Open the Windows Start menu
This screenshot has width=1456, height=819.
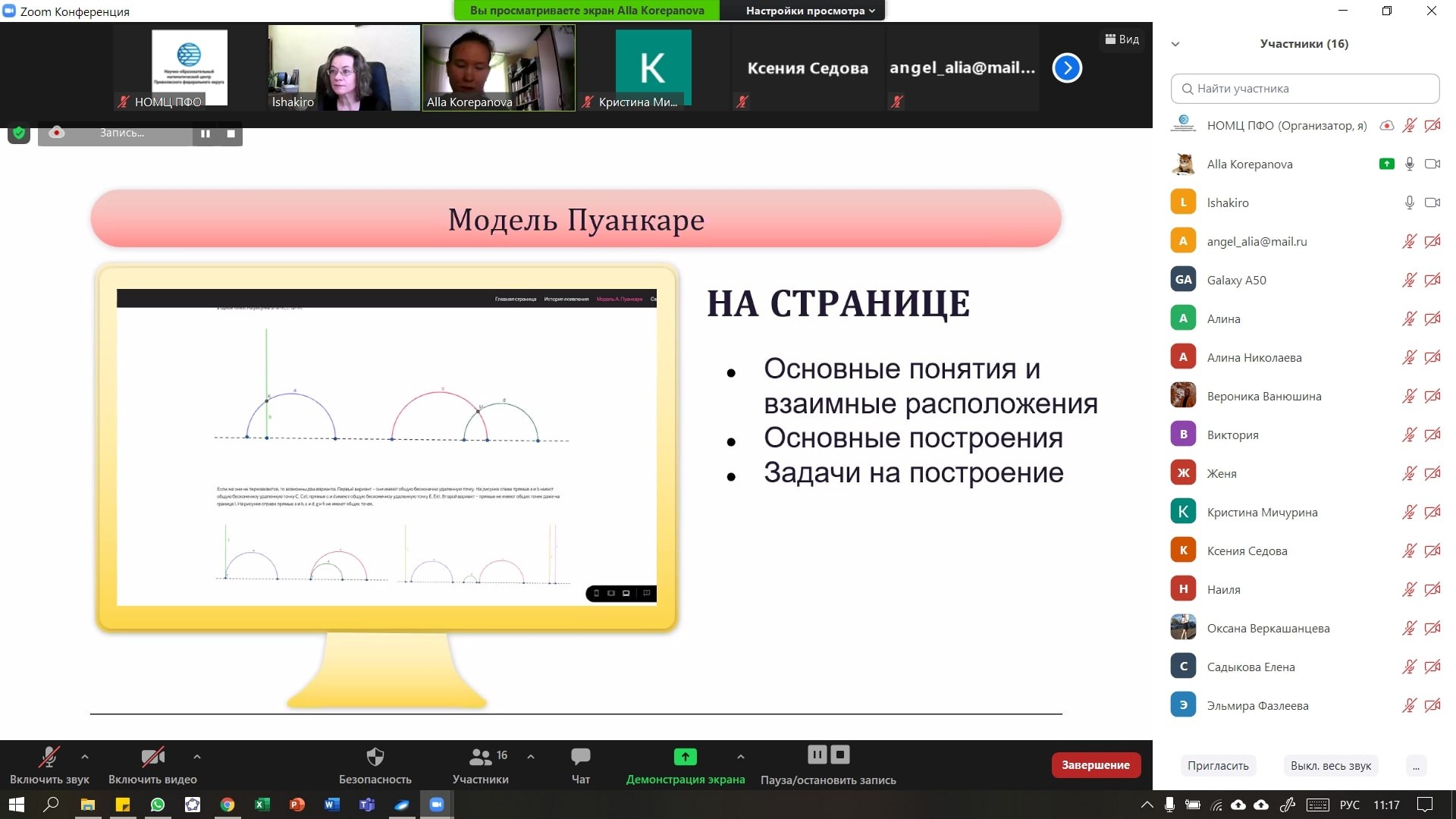coord(15,805)
